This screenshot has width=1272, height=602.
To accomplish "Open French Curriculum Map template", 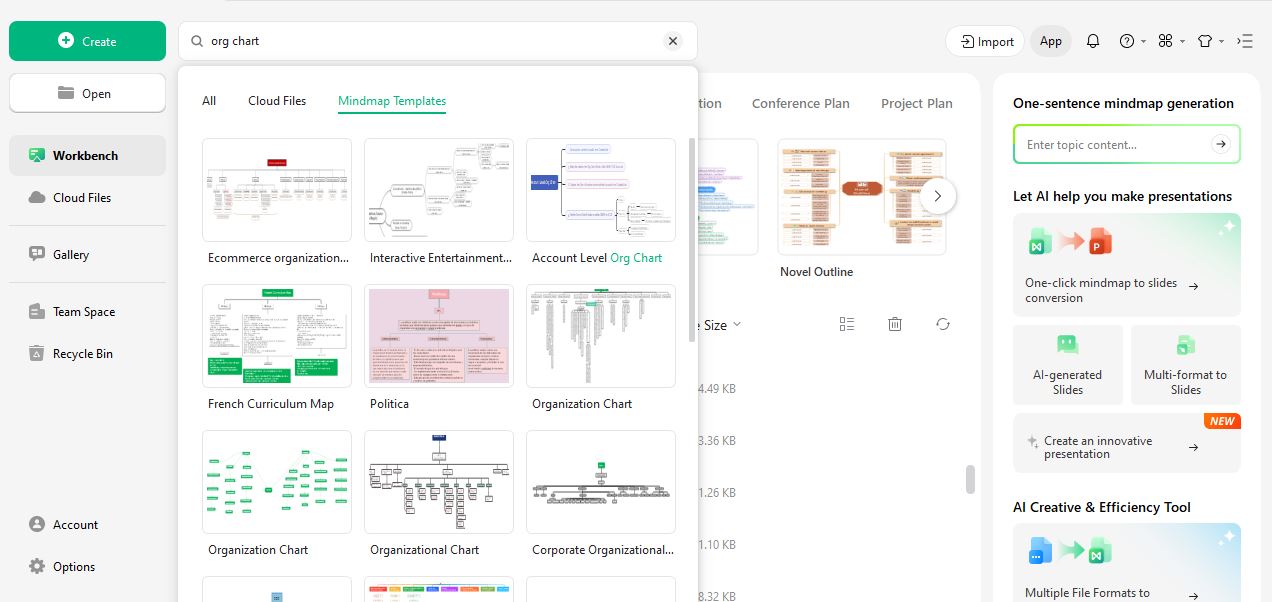I will (277, 336).
